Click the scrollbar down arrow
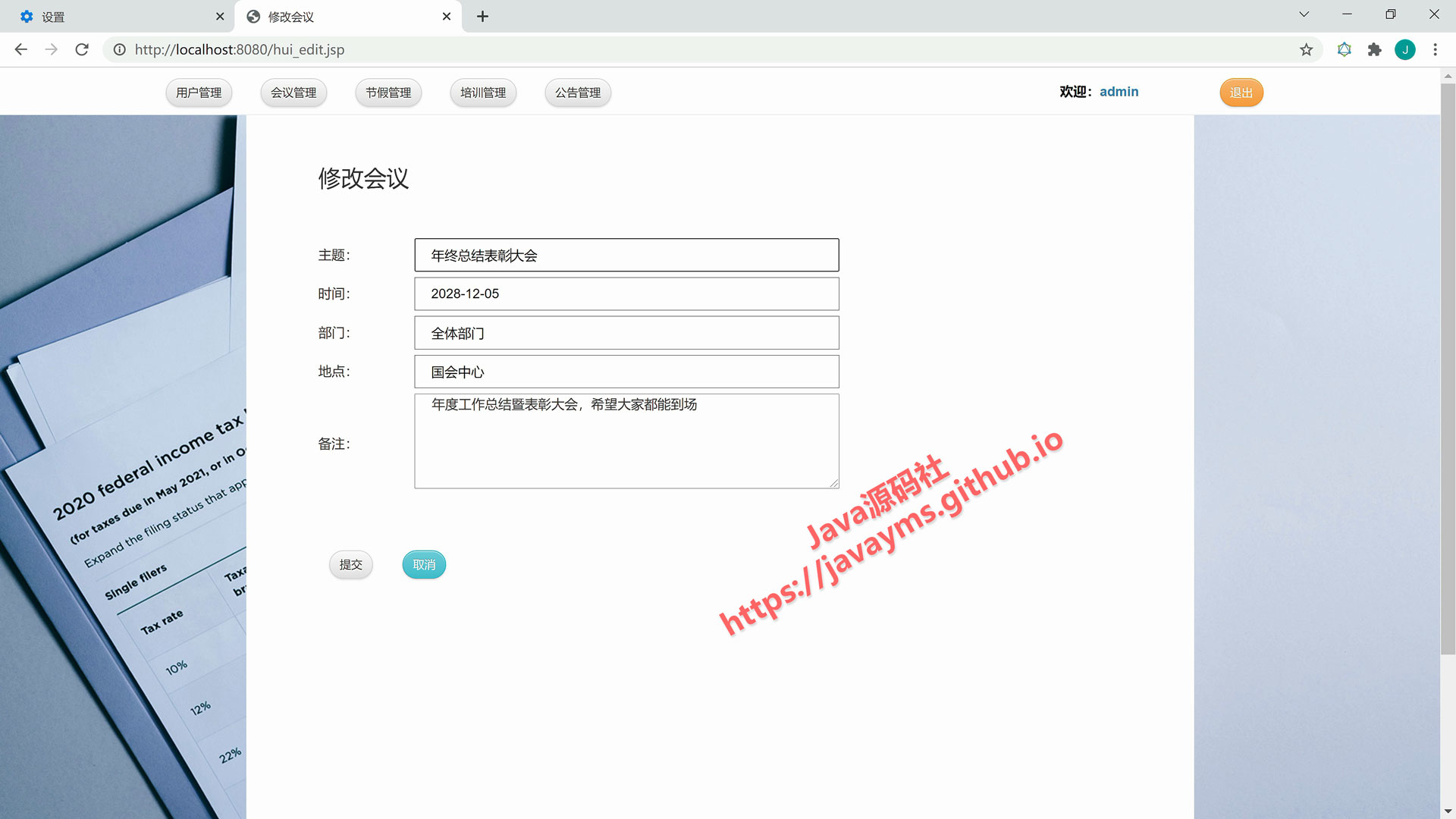 coord(1448,811)
